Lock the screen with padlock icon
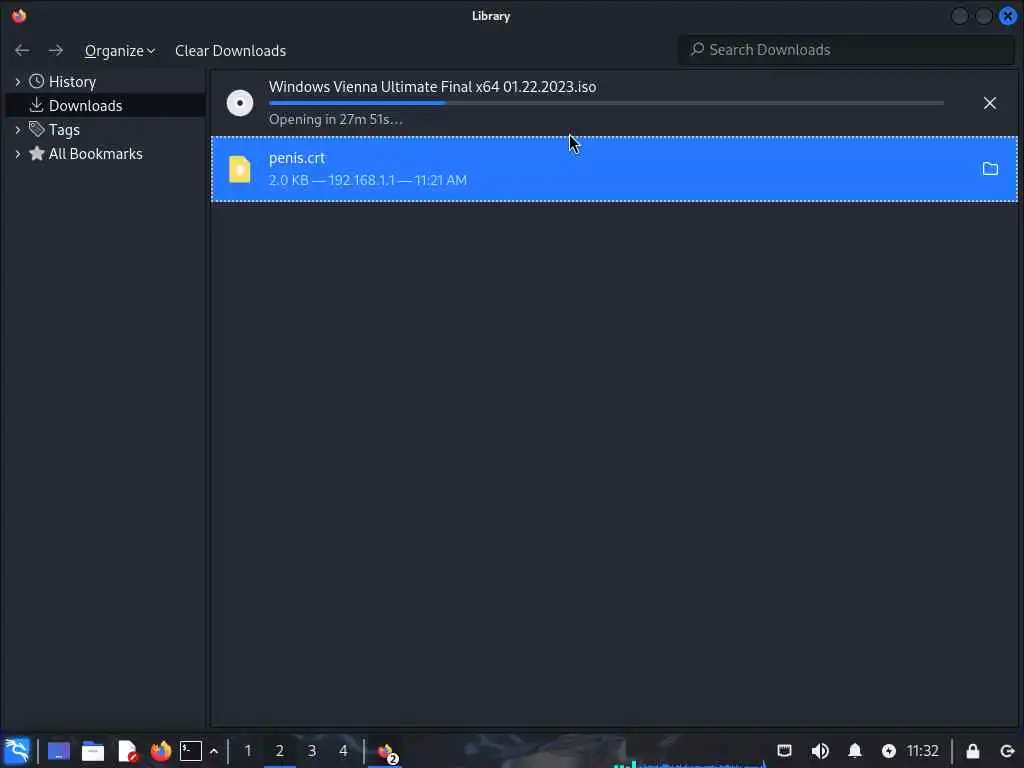The height and width of the screenshot is (768, 1024). (x=973, y=751)
